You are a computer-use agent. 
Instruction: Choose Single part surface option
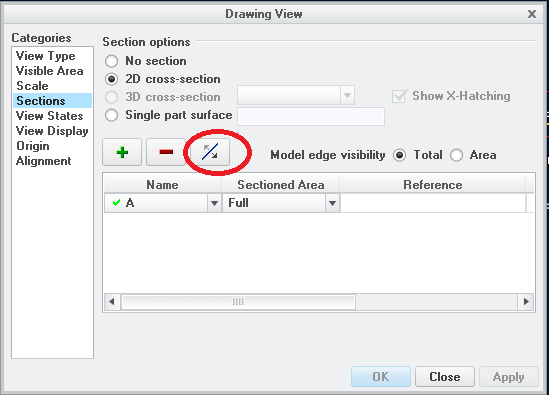click(112, 115)
